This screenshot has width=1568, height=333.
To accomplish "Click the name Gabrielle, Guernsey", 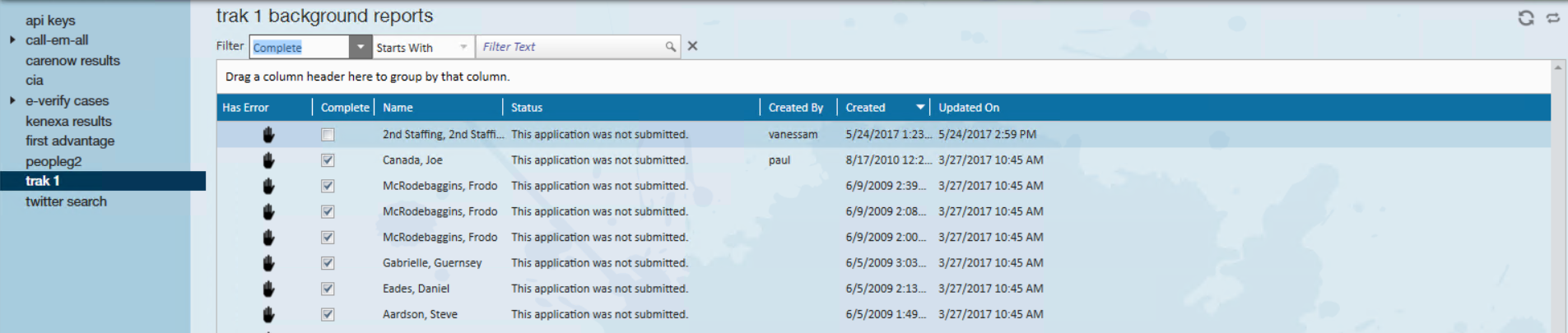I will [x=432, y=263].
